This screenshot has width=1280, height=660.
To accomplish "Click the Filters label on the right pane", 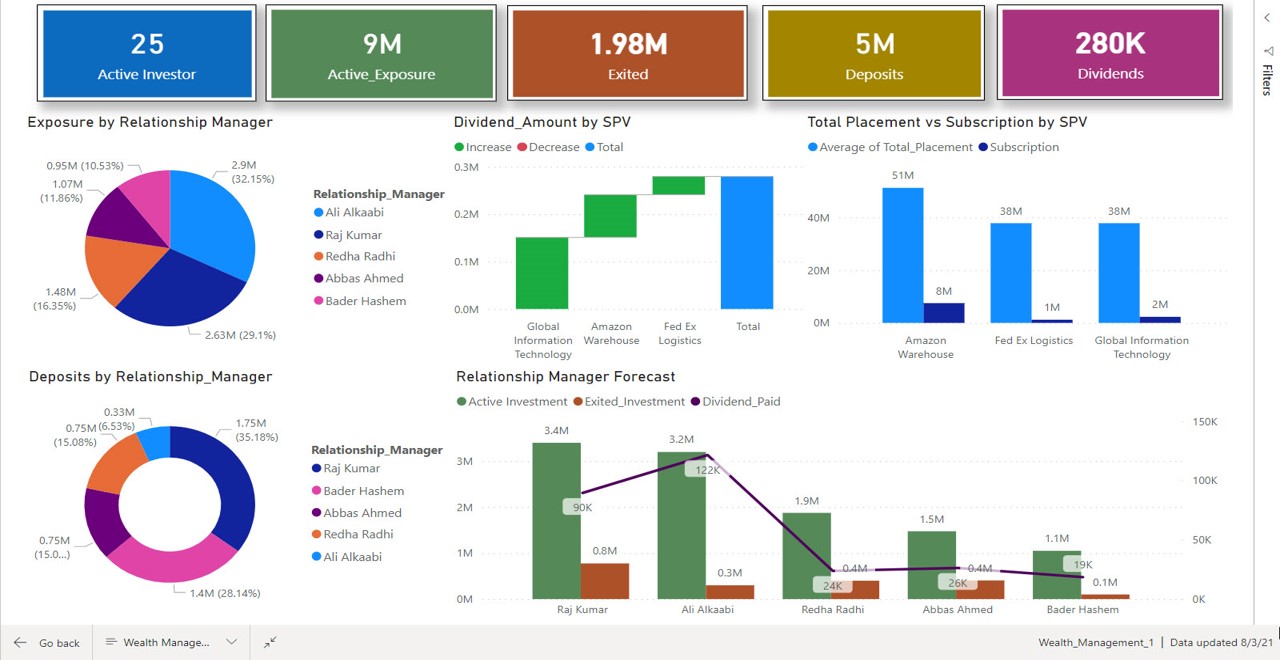I will click(x=1267, y=79).
